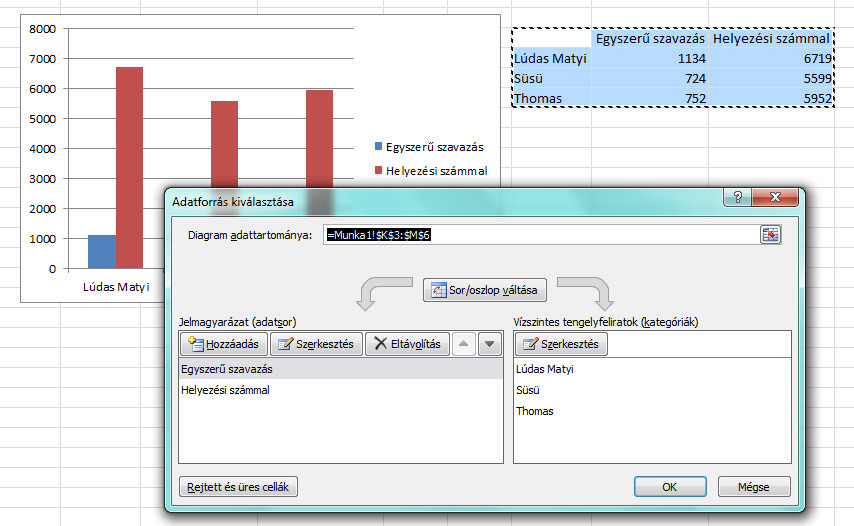The image size is (854, 526).
Task: Click blue Egyszerű szavazás legend swatch
Action: click(x=379, y=146)
